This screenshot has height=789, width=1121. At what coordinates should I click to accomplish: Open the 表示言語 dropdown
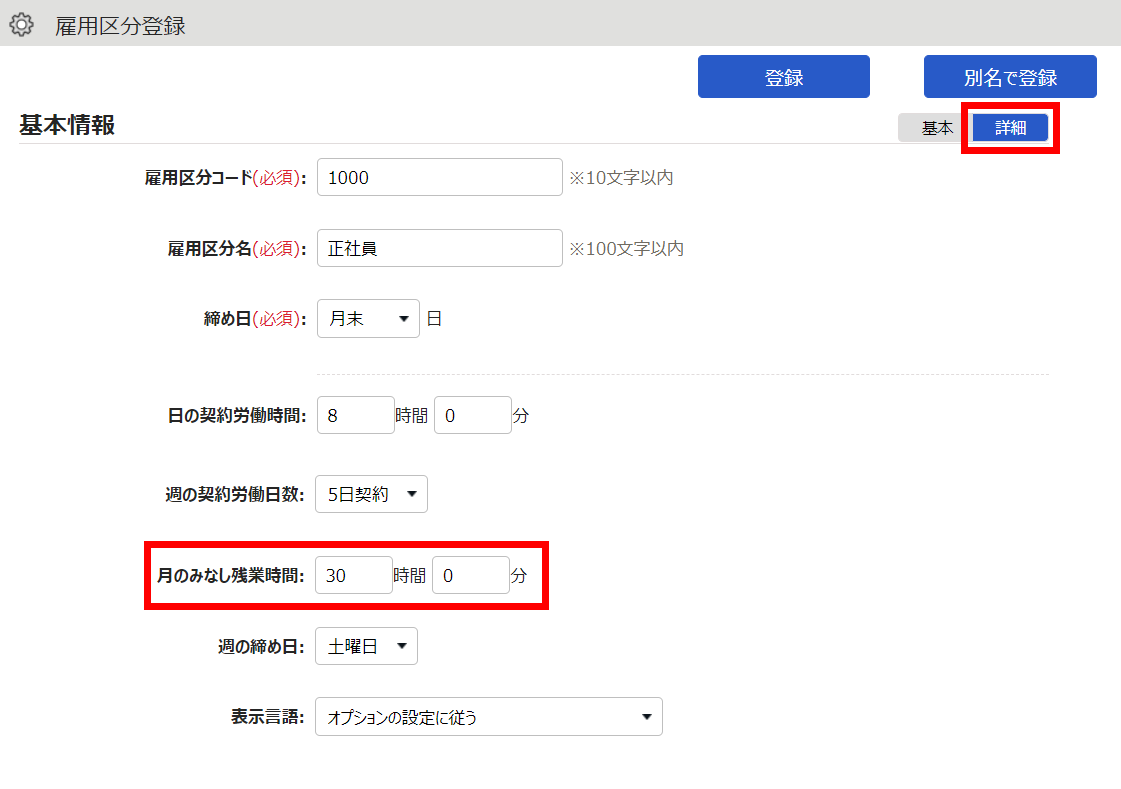pyautogui.click(x=489, y=717)
